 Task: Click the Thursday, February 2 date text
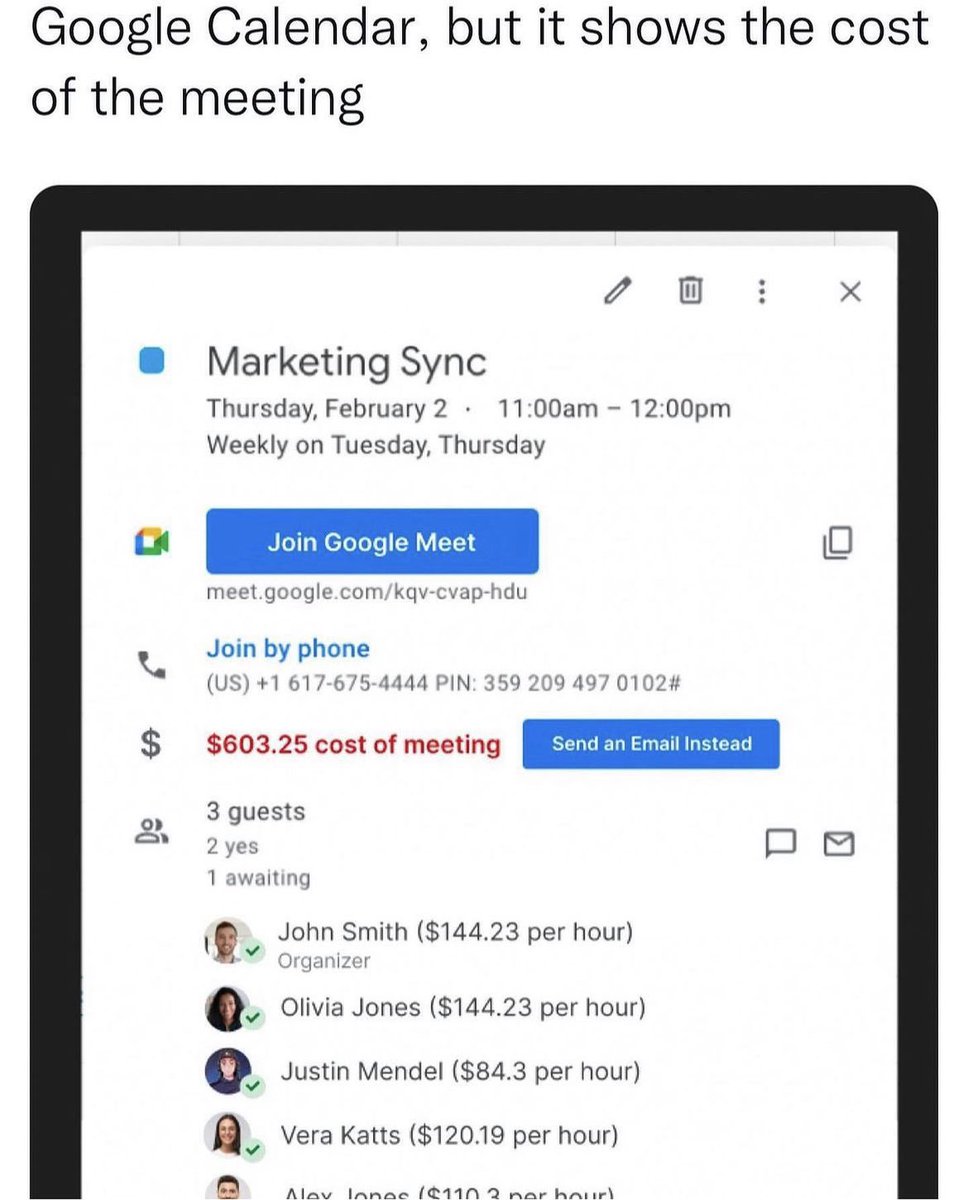point(327,409)
